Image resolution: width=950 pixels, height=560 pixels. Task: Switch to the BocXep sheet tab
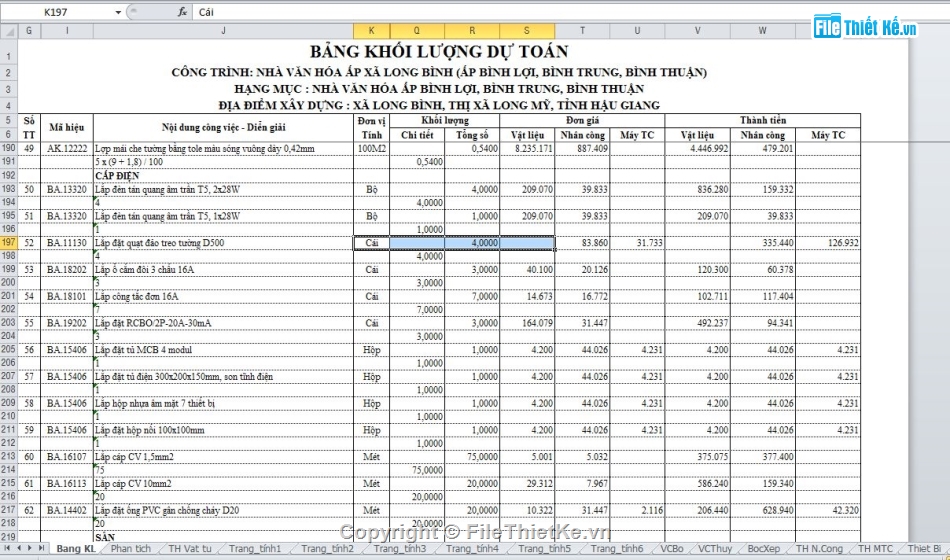pos(763,548)
